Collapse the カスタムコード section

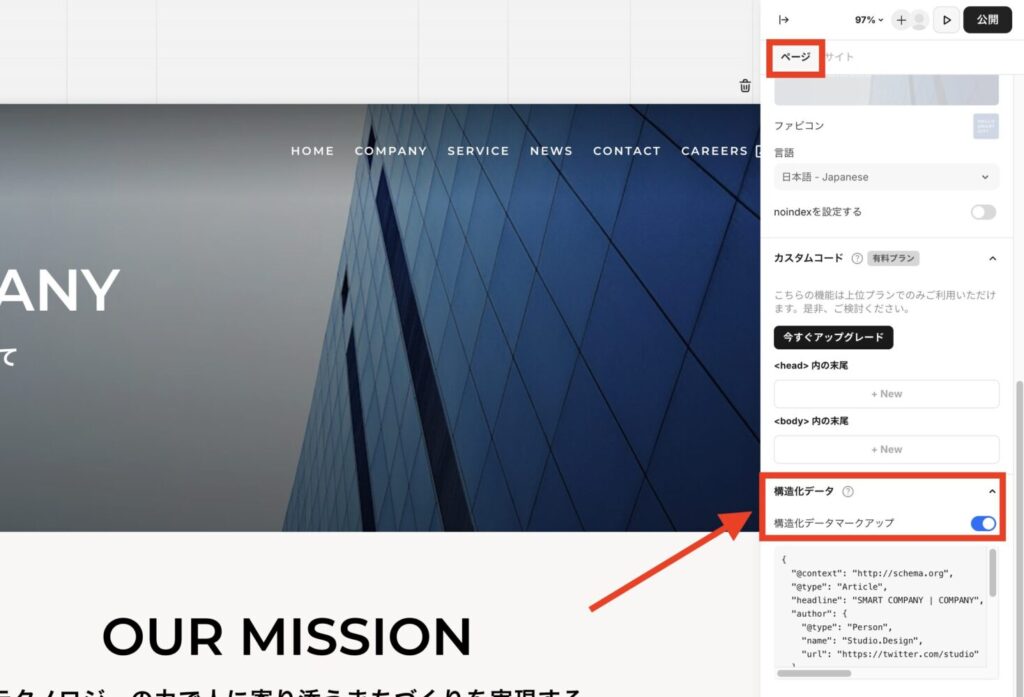[992, 258]
